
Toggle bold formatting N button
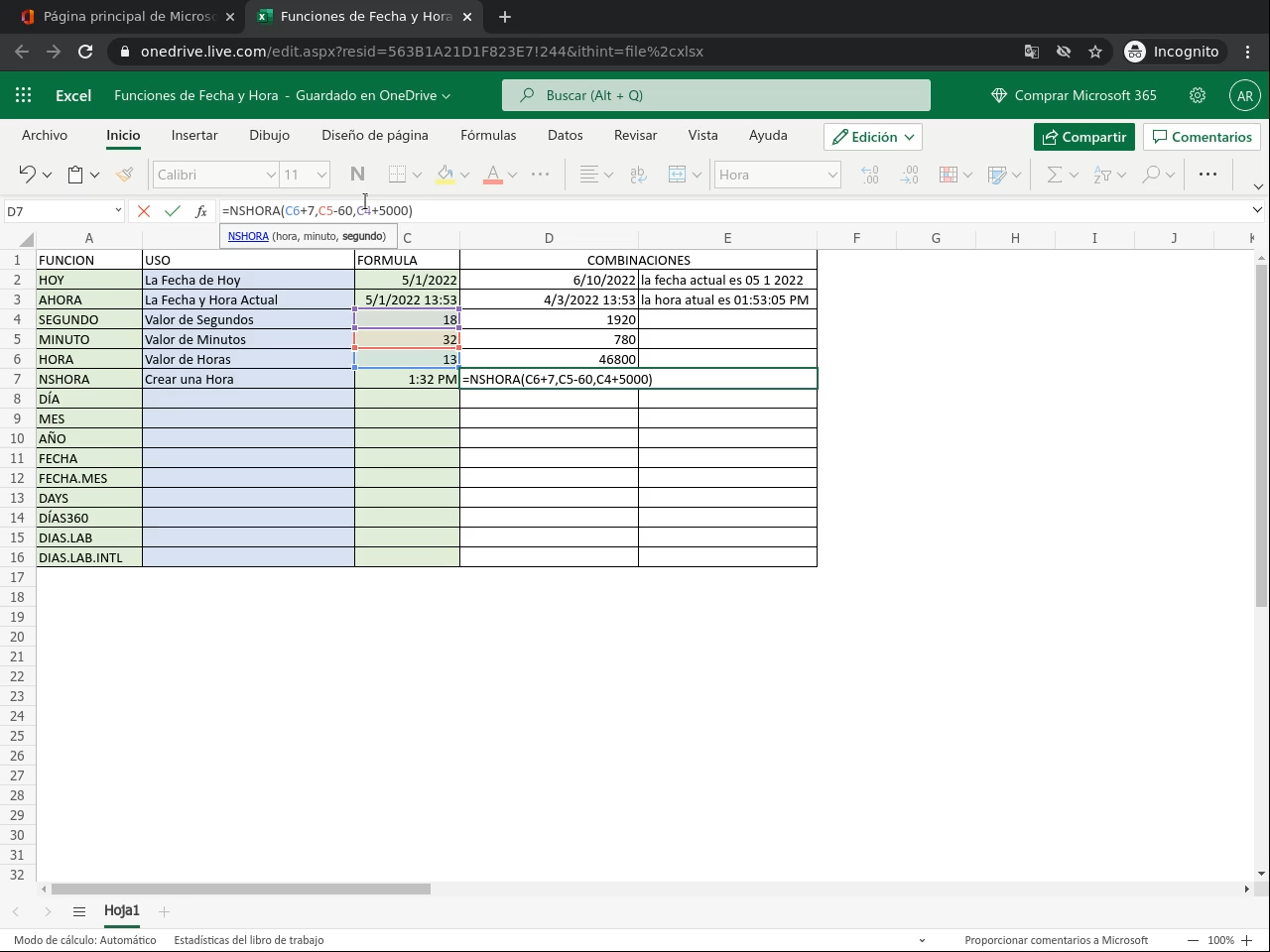tap(357, 175)
